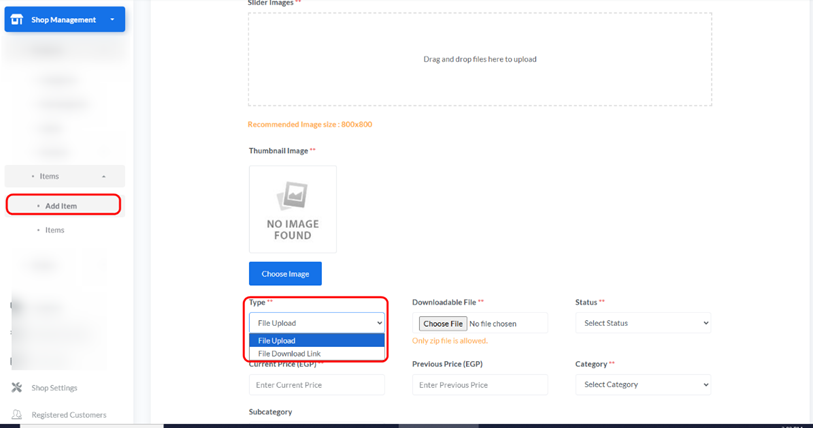This screenshot has height=428, width=813.
Task: Open the Select Category dropdown
Action: (643, 384)
